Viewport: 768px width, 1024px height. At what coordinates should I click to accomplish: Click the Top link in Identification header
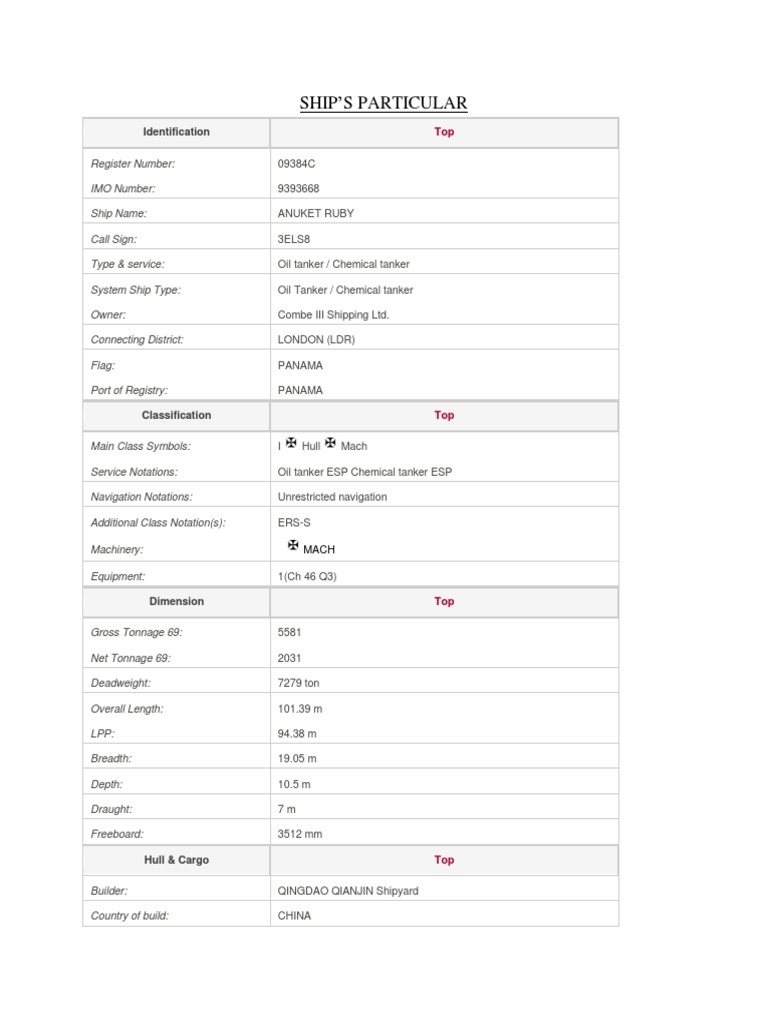[444, 132]
